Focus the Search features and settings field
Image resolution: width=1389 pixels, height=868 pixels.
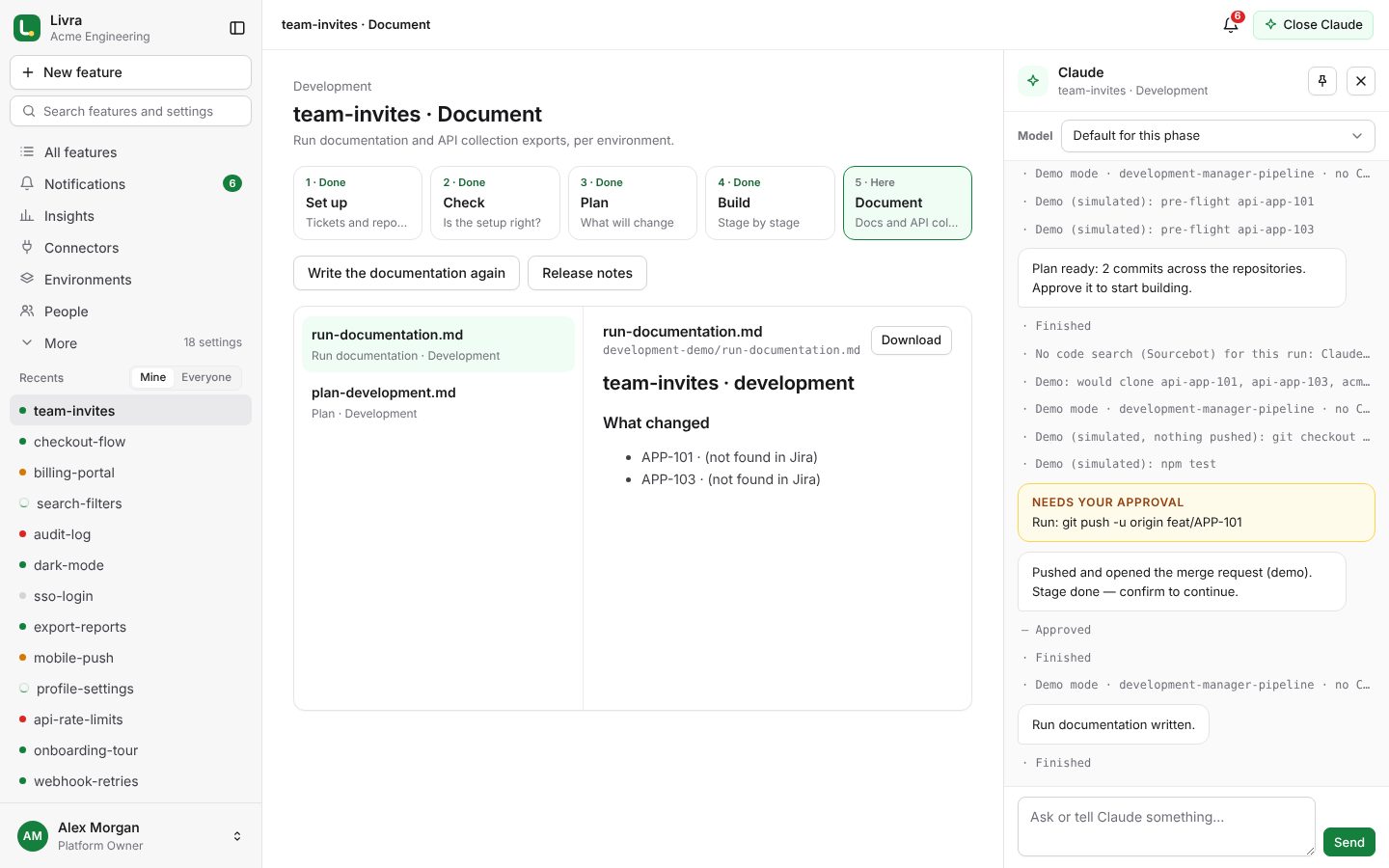(130, 111)
